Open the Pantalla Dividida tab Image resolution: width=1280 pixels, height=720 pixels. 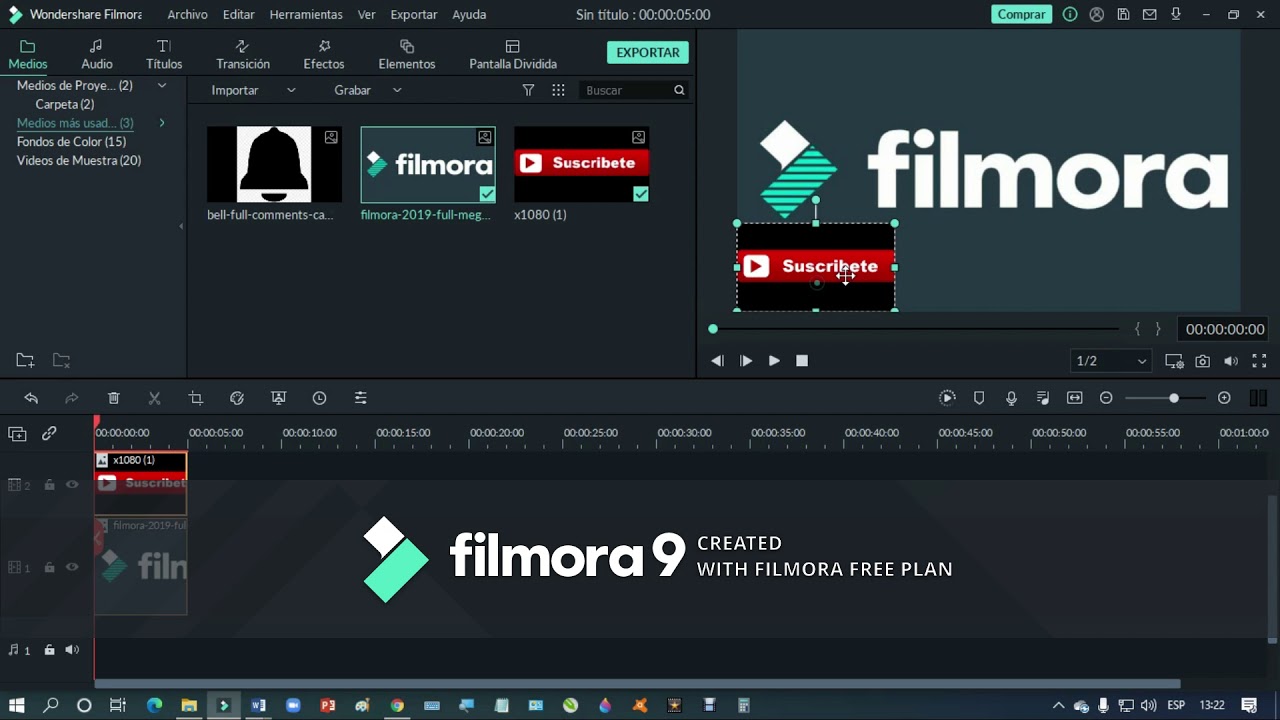click(513, 55)
